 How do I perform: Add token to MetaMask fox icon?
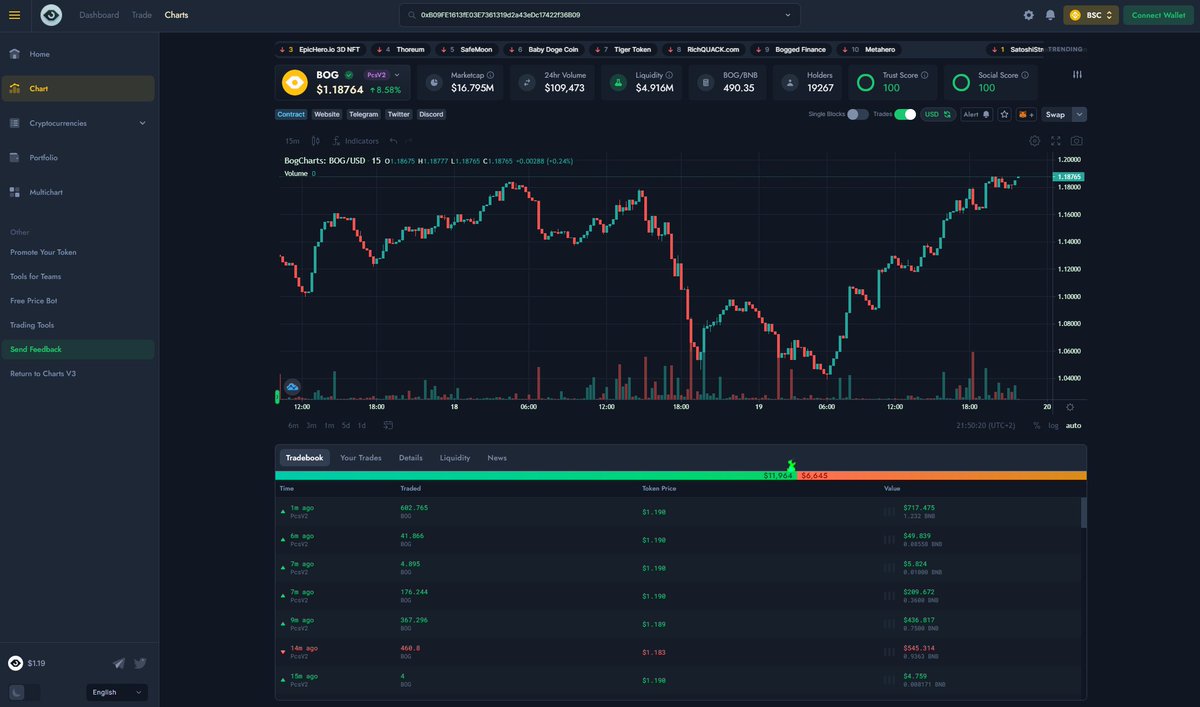(x=1026, y=114)
